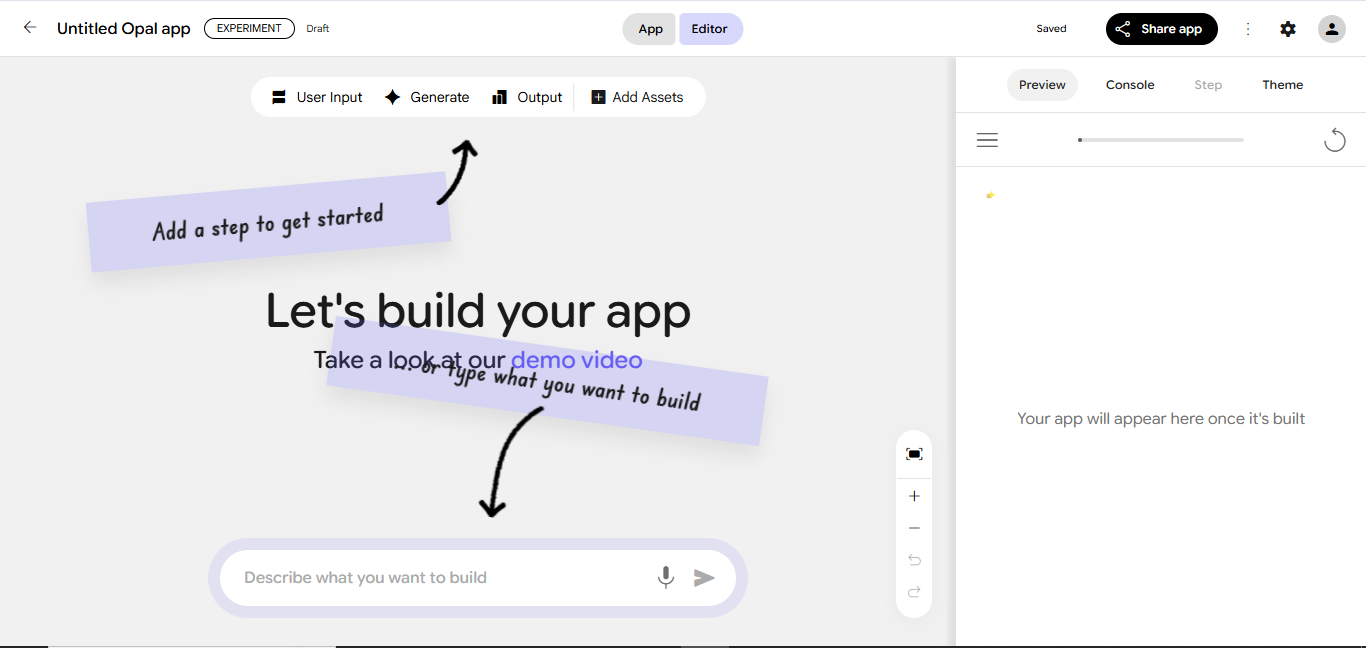Restart the app preview with the reset icon
This screenshot has width=1366, height=648.
(1334, 140)
